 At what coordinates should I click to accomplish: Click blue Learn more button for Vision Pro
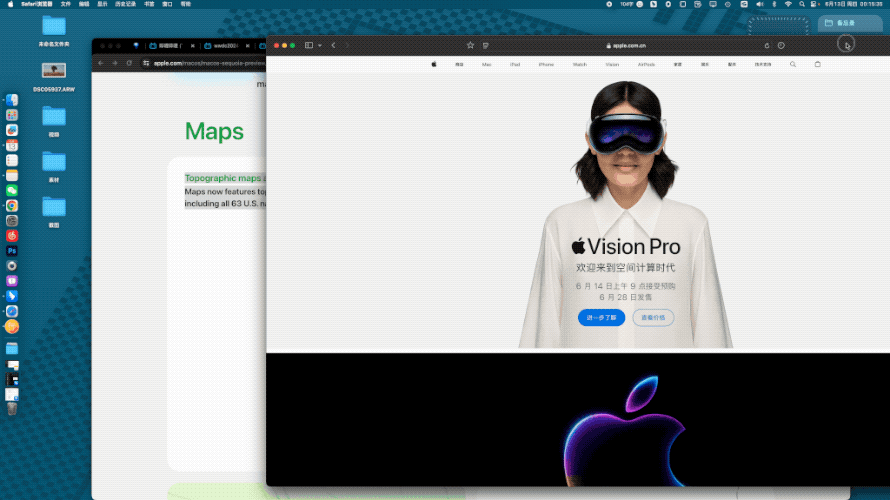pyautogui.click(x=601, y=317)
